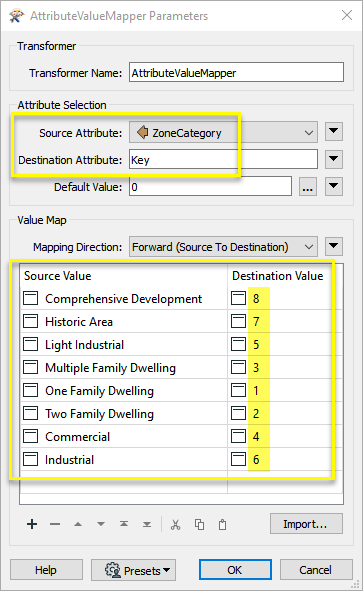Click the Transformer Name text field
Image resolution: width=363 pixels, height=591 pixels.
236,72
